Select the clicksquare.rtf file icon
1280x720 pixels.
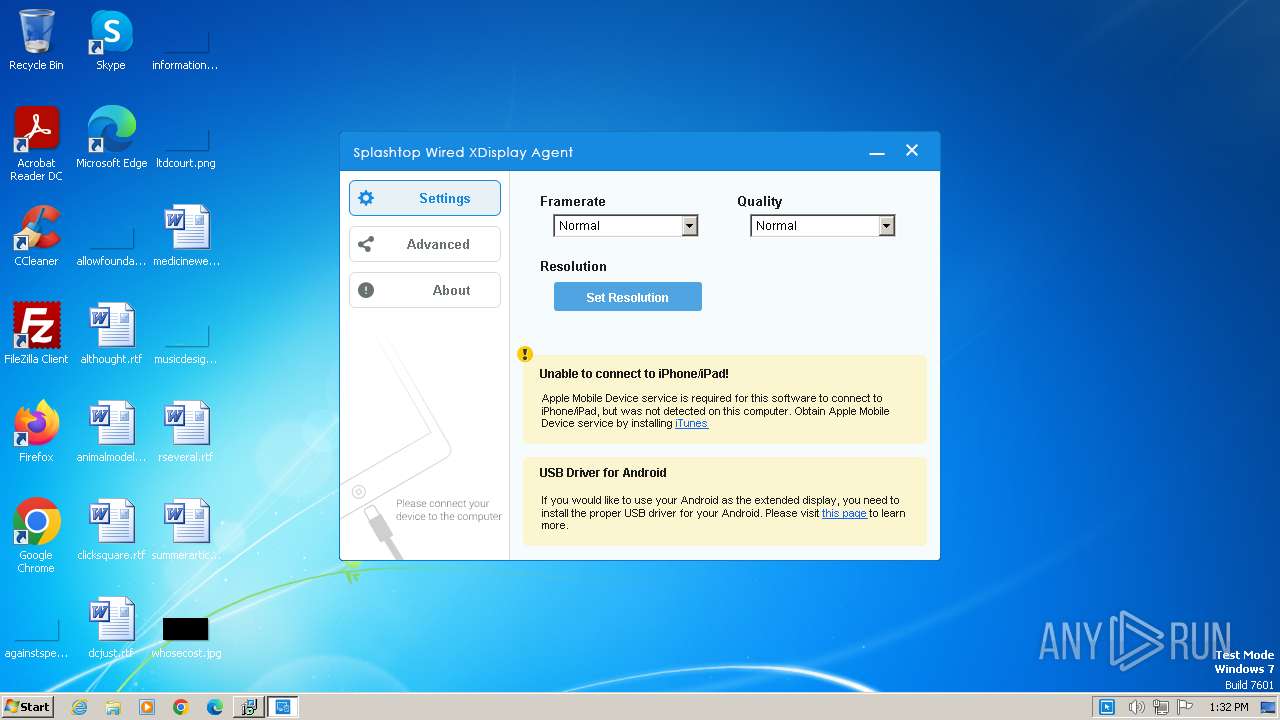tap(111, 530)
